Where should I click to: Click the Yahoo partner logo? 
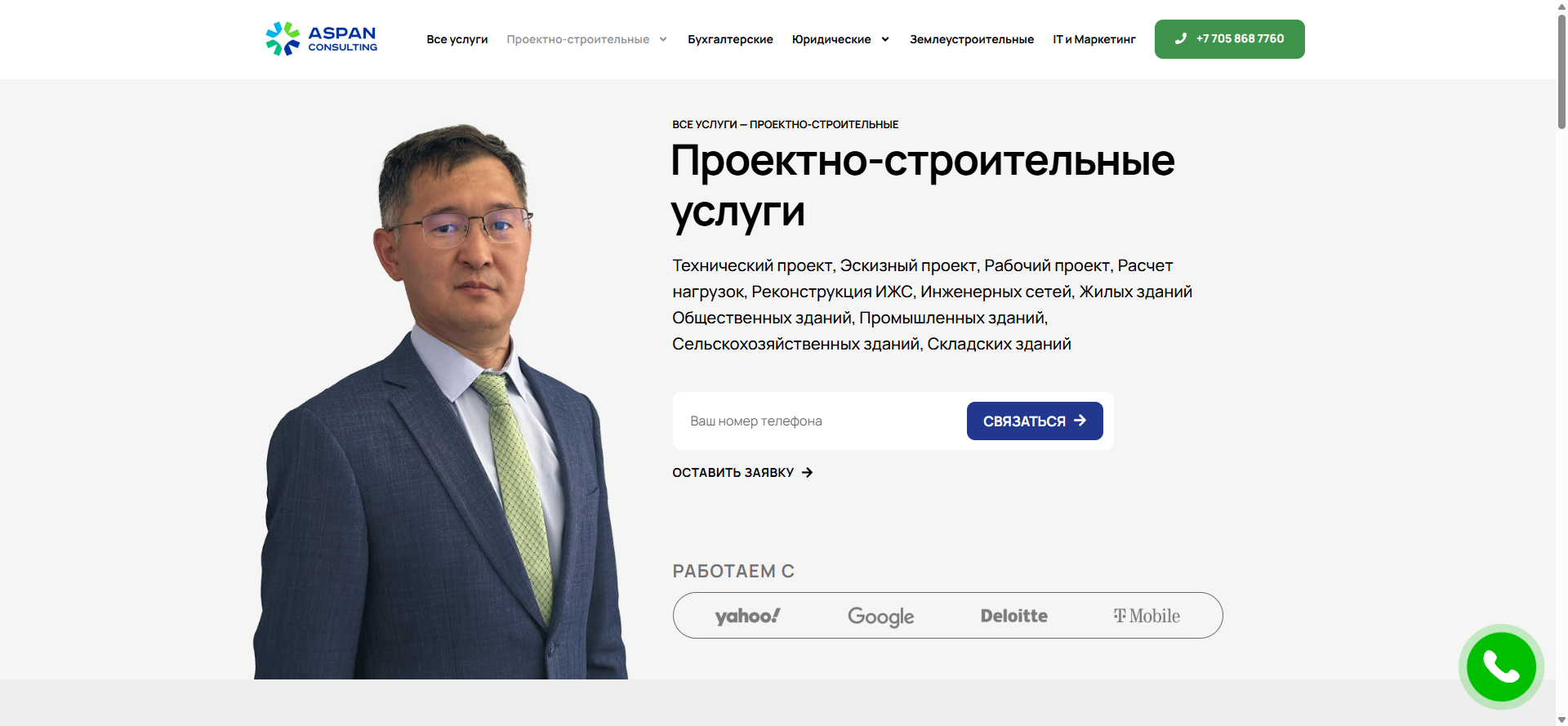click(747, 616)
